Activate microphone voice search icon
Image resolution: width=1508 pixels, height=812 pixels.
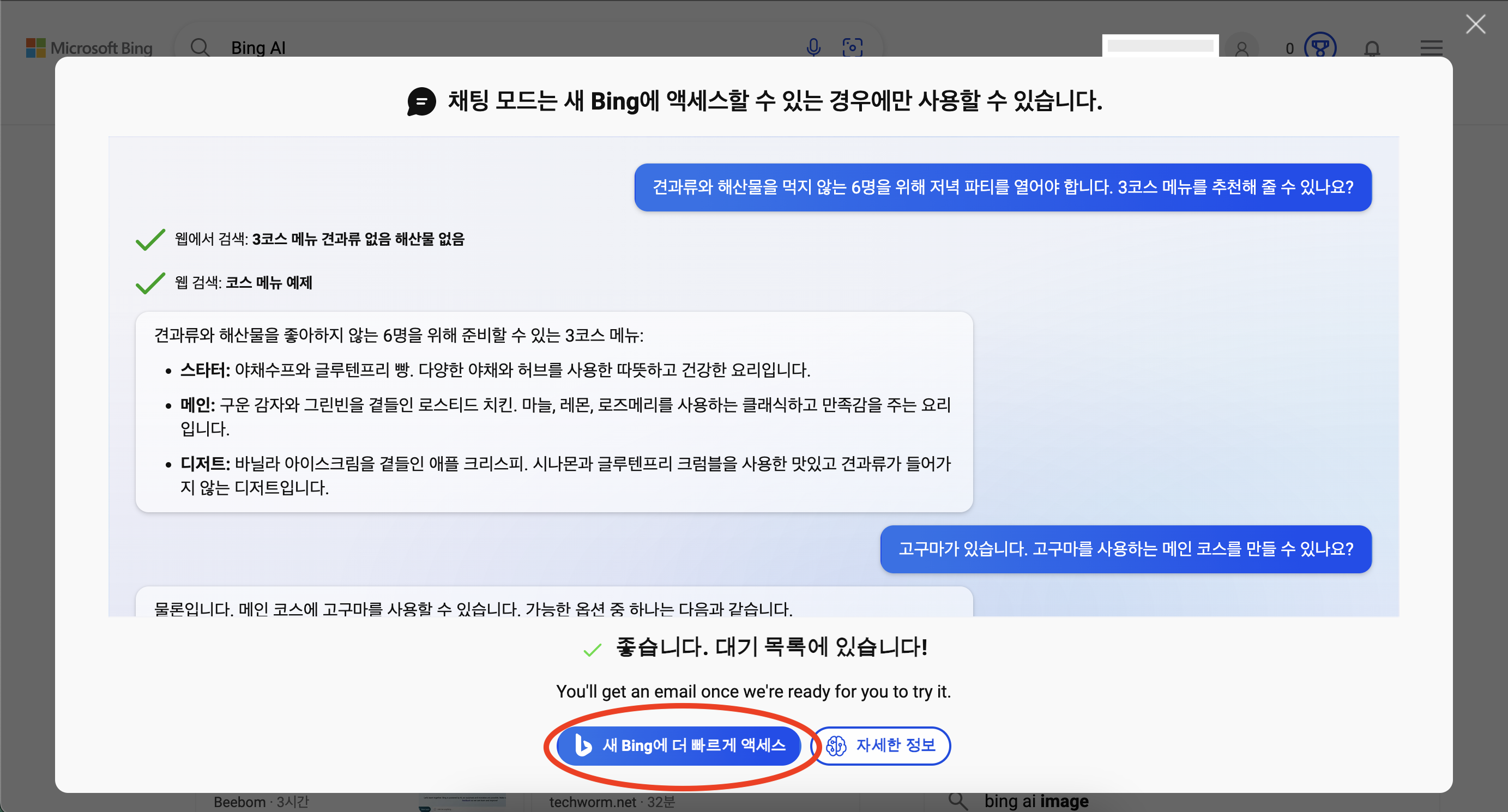point(813,47)
